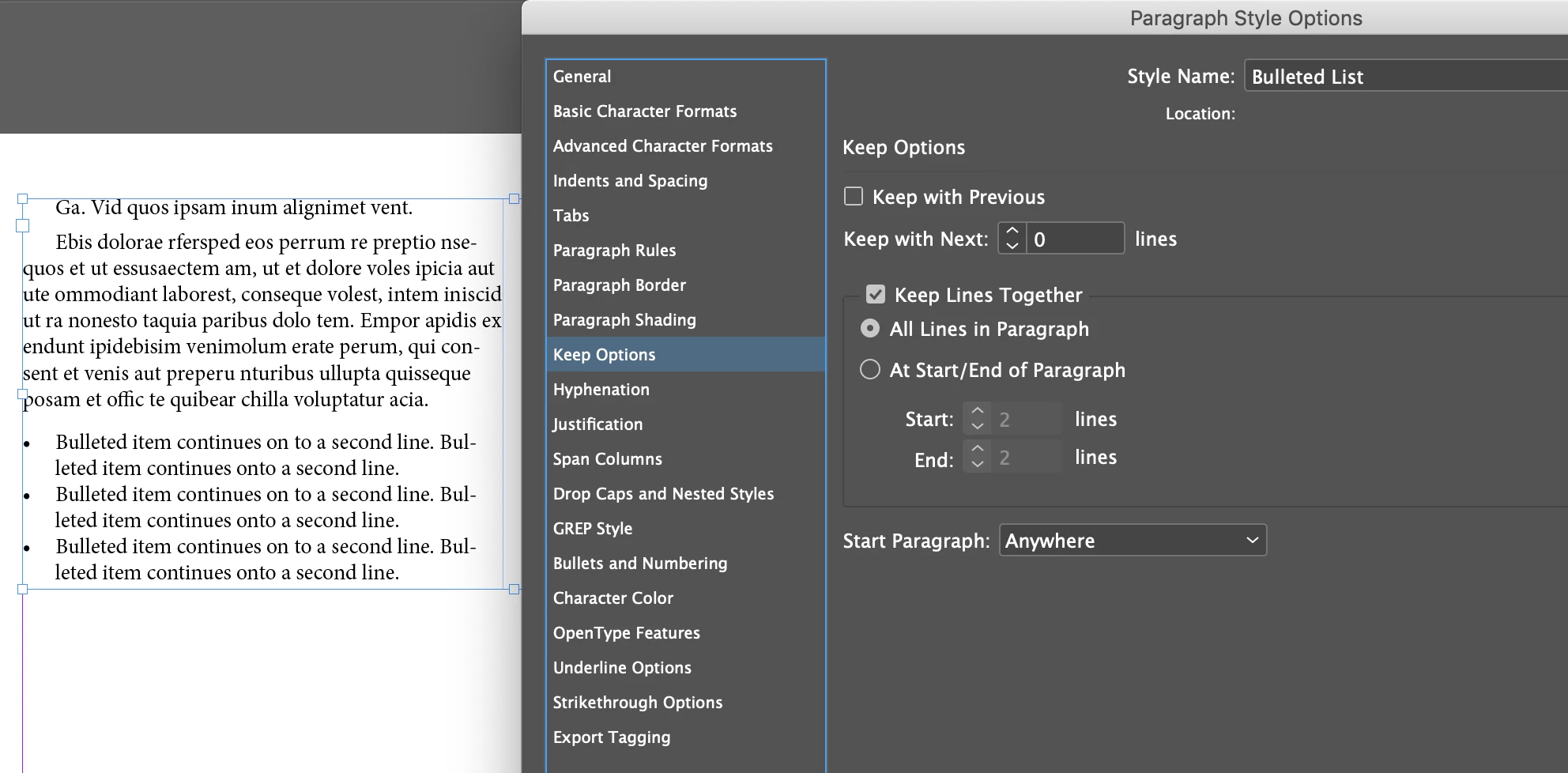Choose At Start/End of Paragraph option
This screenshot has height=773, width=1568.
coord(870,369)
